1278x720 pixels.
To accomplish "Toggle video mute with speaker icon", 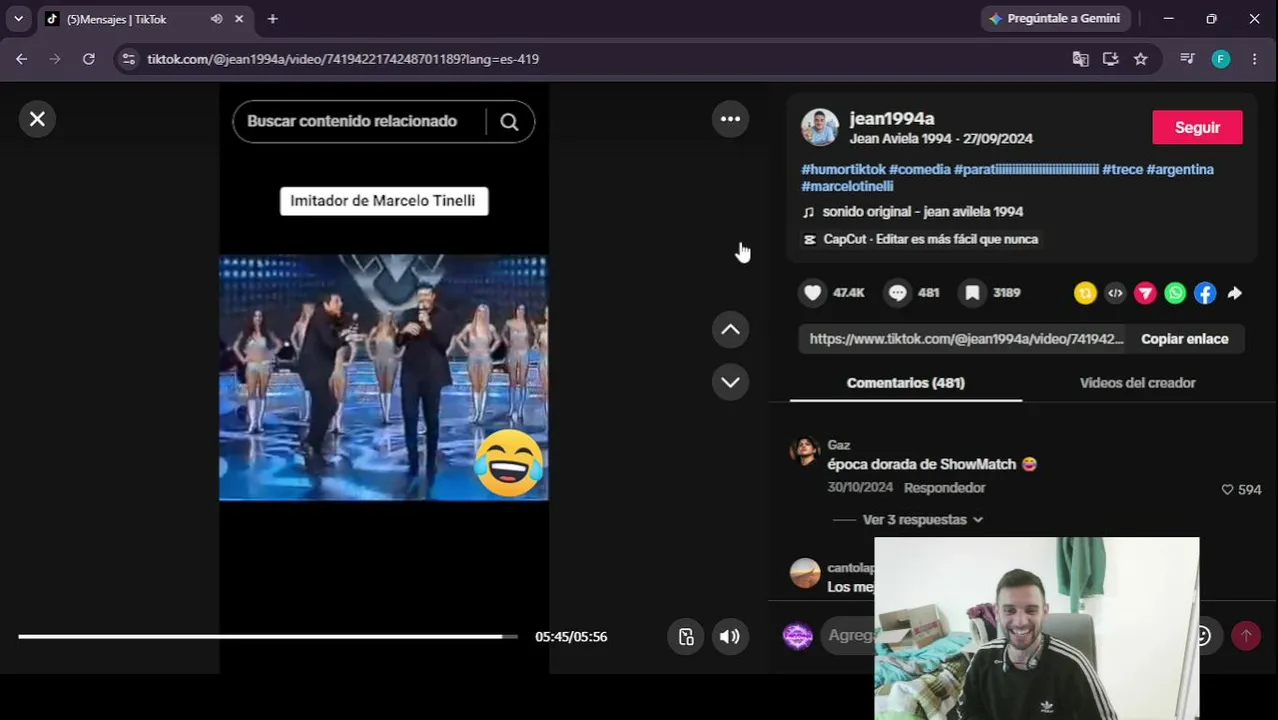I will [x=730, y=637].
